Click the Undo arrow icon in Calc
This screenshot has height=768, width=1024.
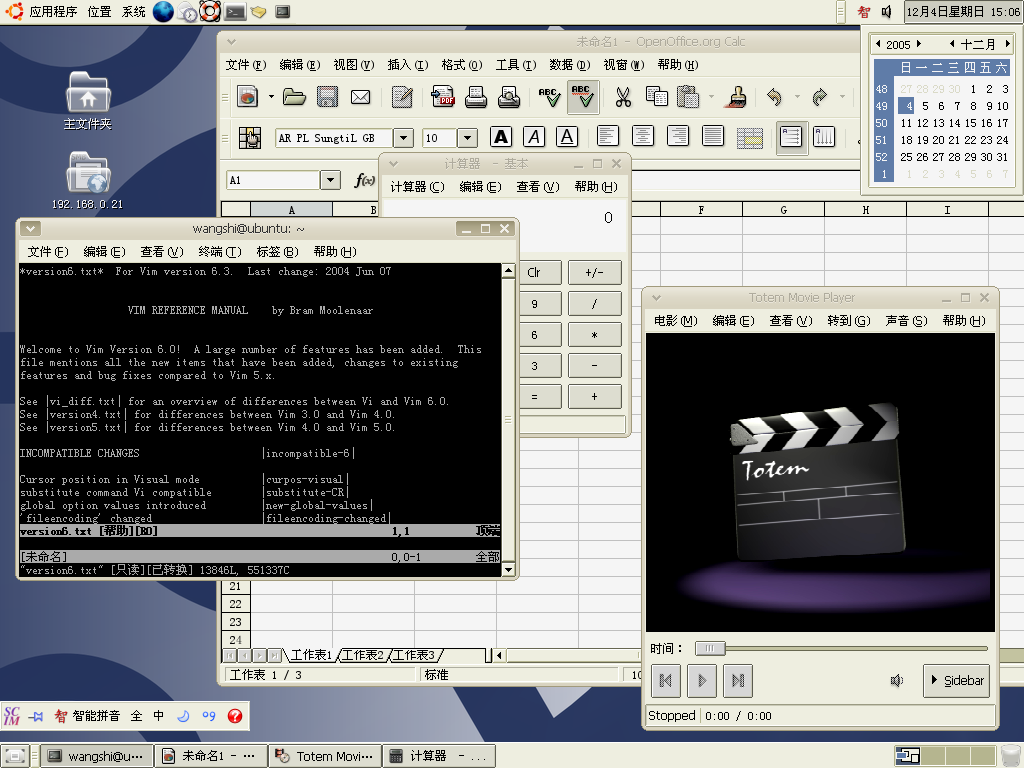click(x=775, y=97)
